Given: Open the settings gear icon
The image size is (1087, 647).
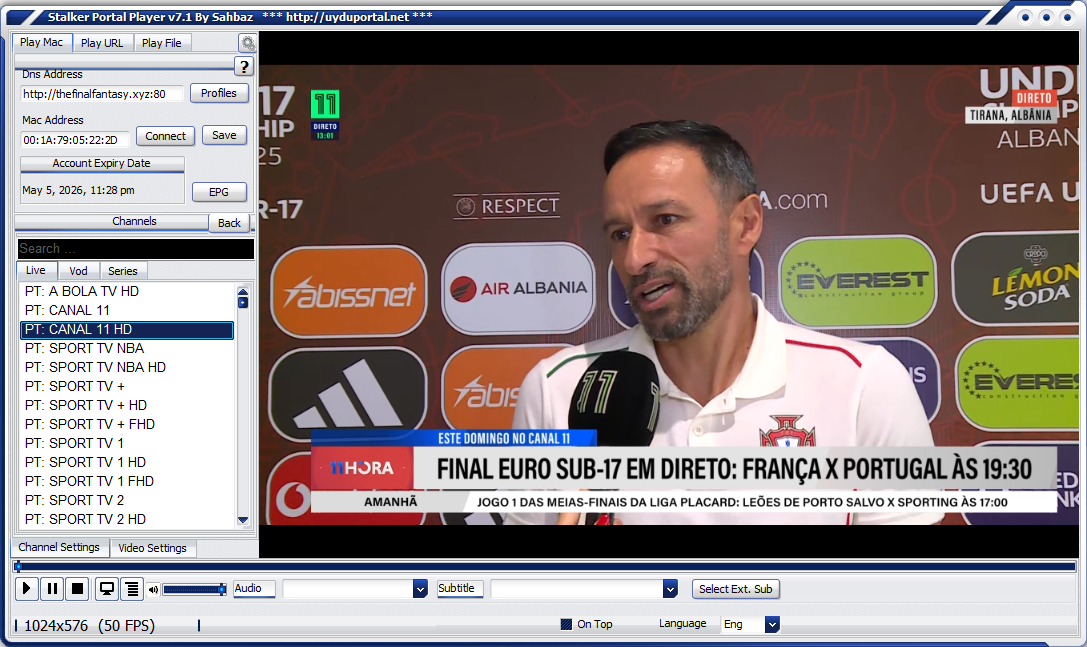Looking at the screenshot, I should coord(247,44).
